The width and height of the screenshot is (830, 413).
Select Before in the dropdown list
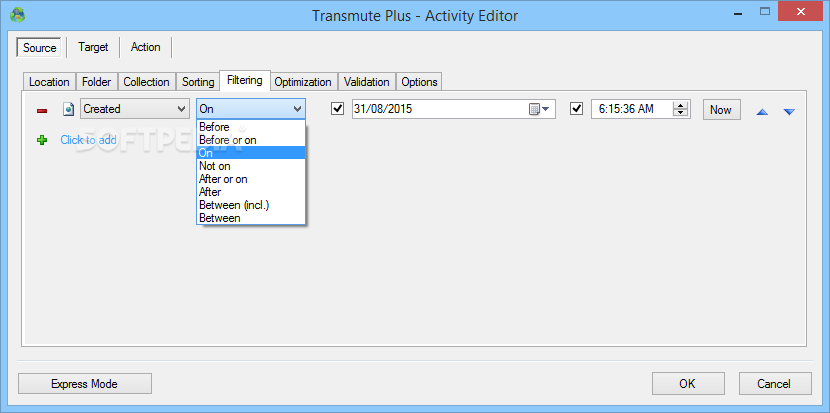click(251, 127)
